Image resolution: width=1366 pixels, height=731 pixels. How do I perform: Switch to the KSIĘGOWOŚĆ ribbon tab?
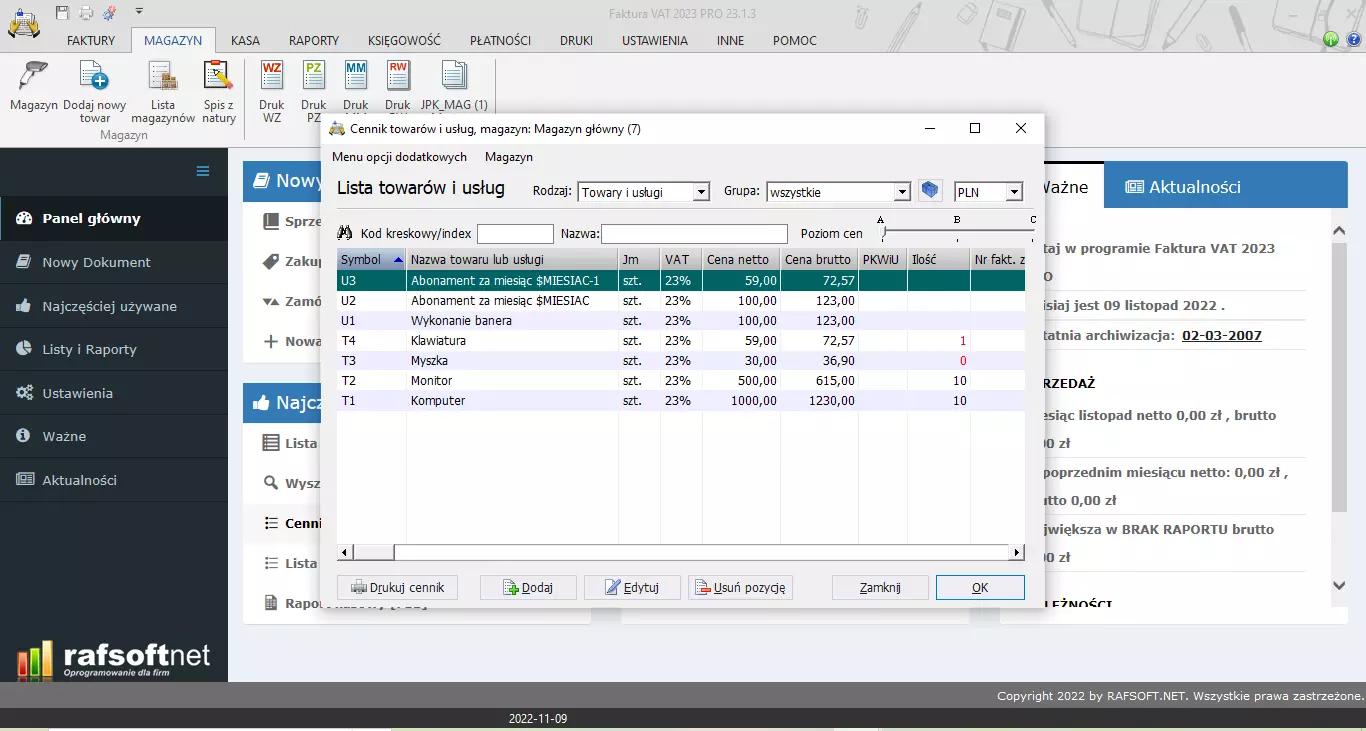point(404,41)
